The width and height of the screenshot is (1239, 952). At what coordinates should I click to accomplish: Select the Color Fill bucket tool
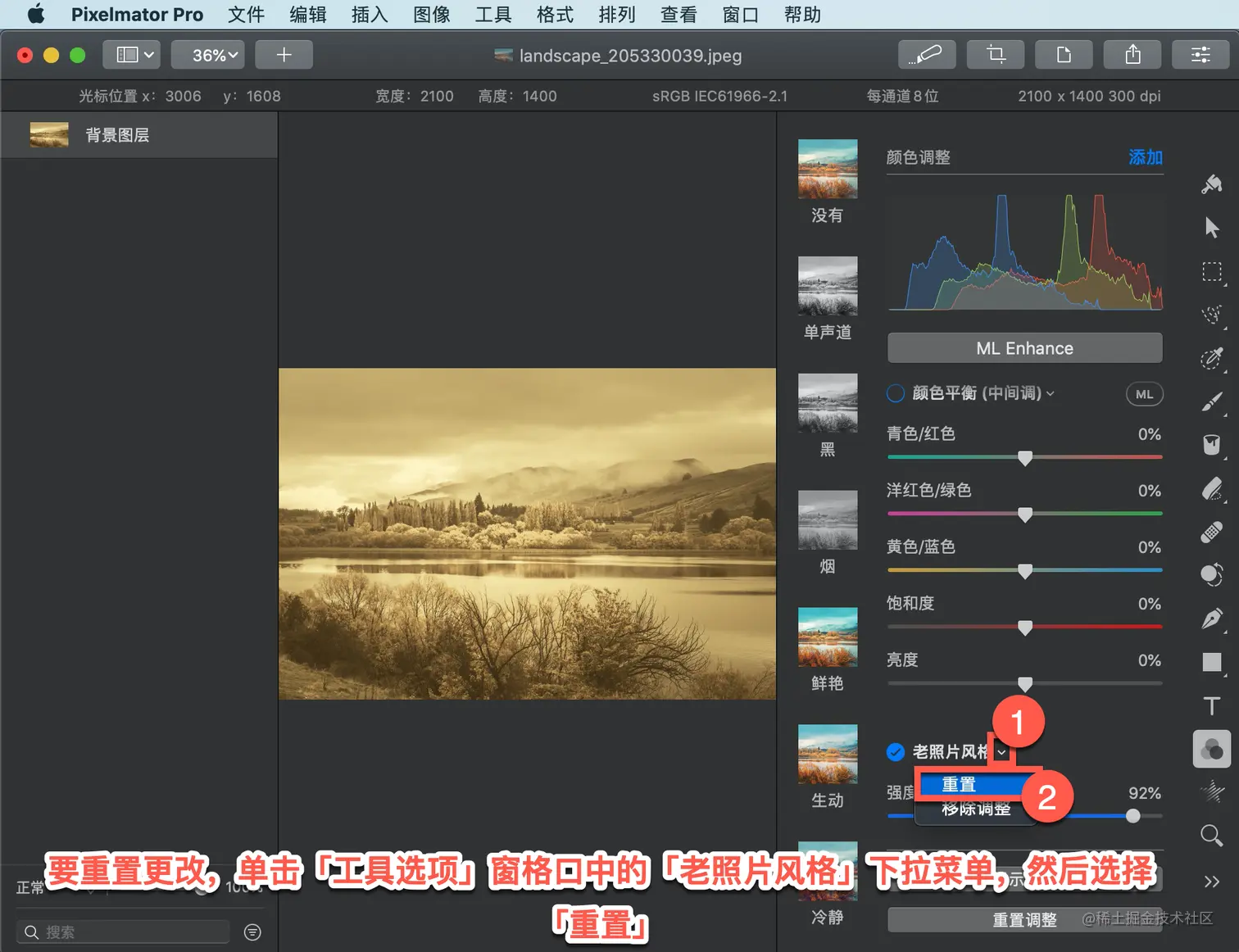[x=1212, y=445]
